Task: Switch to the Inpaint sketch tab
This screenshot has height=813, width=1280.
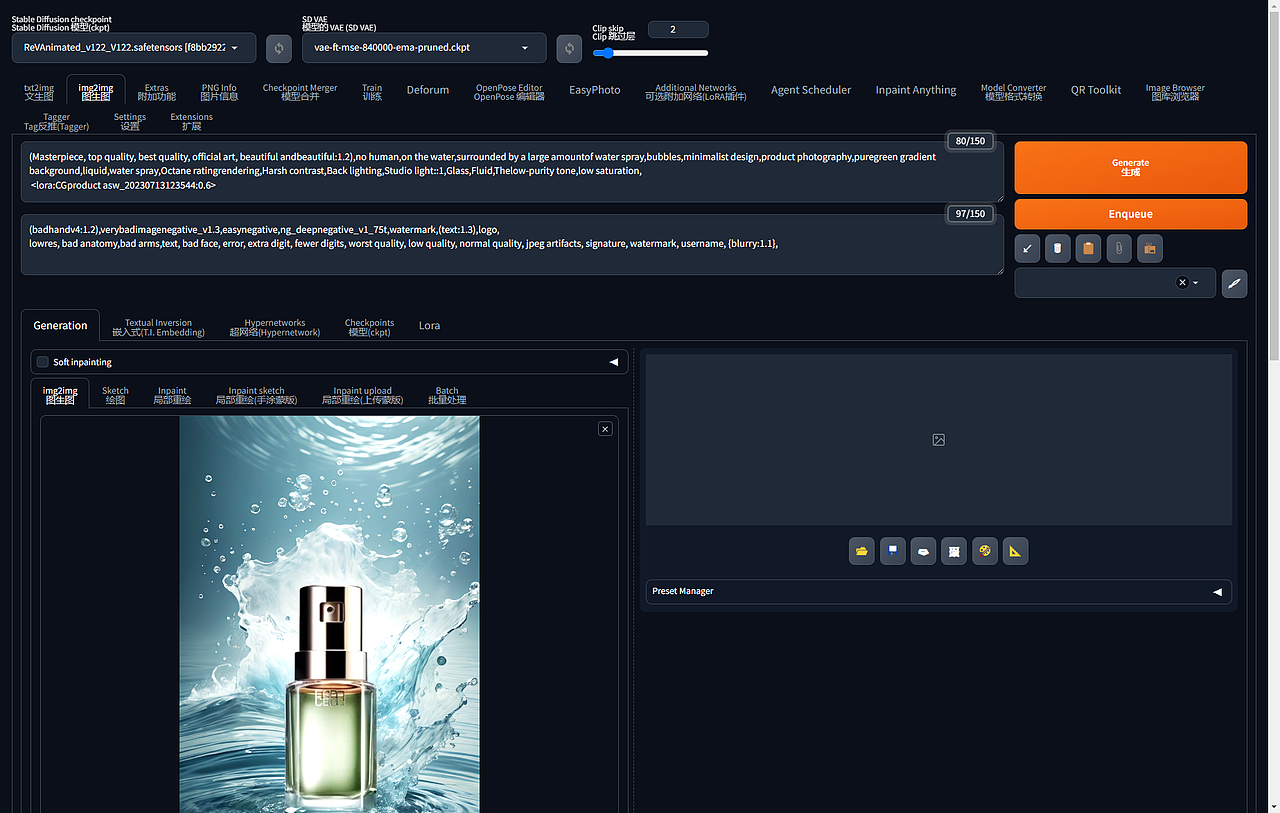Action: (256, 395)
